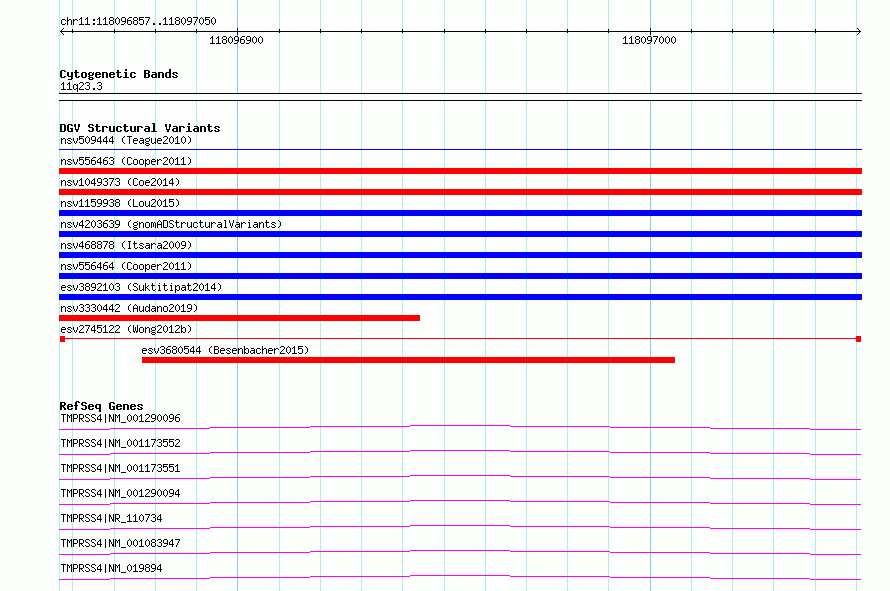Click the thin blue line of nsv509444
890x591 pixels.
point(460,150)
